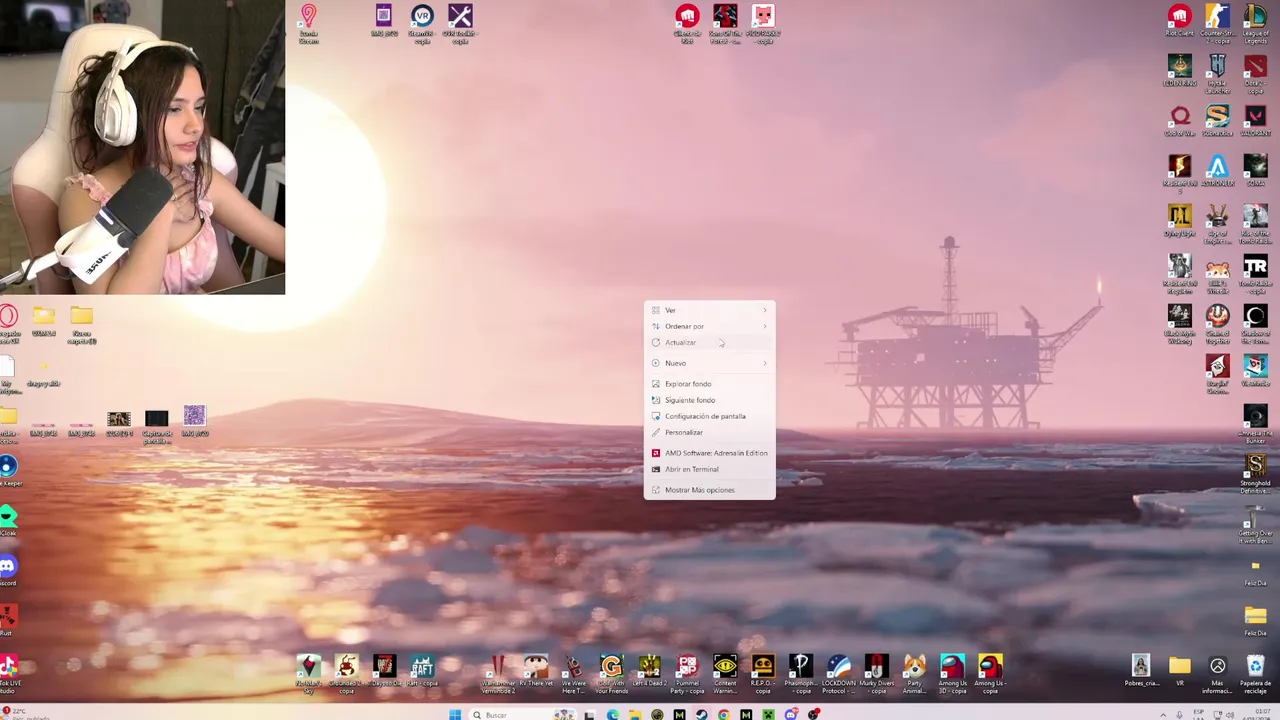
Task: Expand the Ordenar por submenu
Action: (x=709, y=326)
